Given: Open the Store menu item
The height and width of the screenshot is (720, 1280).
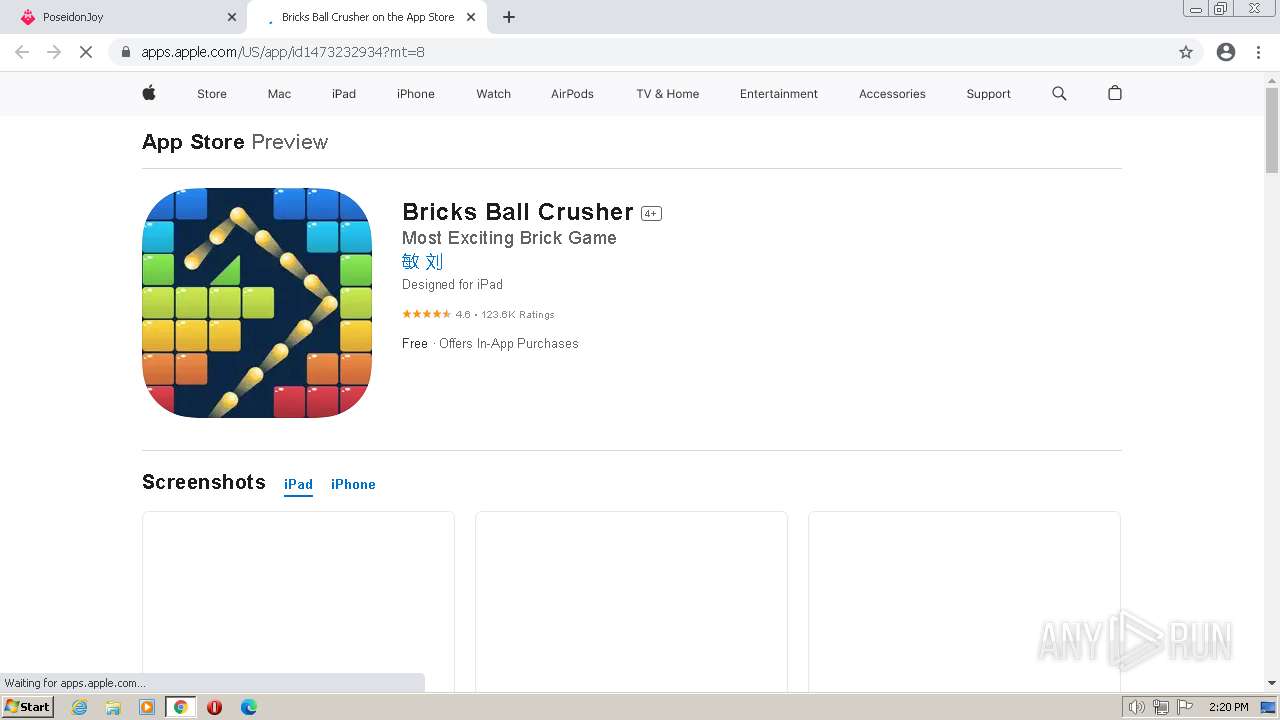Looking at the screenshot, I should pyautogui.click(x=212, y=94).
